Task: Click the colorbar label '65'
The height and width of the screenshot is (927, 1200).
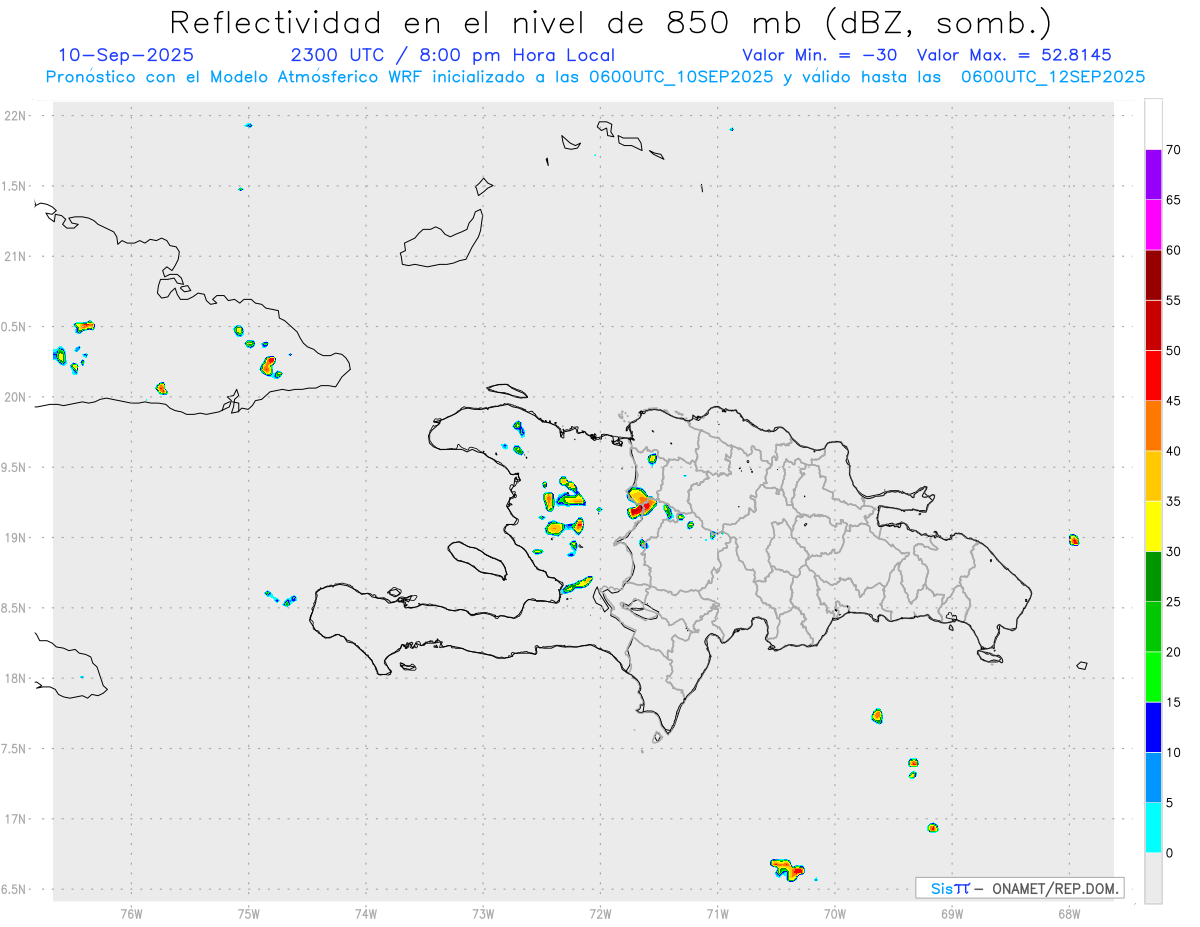Action: click(x=1173, y=200)
